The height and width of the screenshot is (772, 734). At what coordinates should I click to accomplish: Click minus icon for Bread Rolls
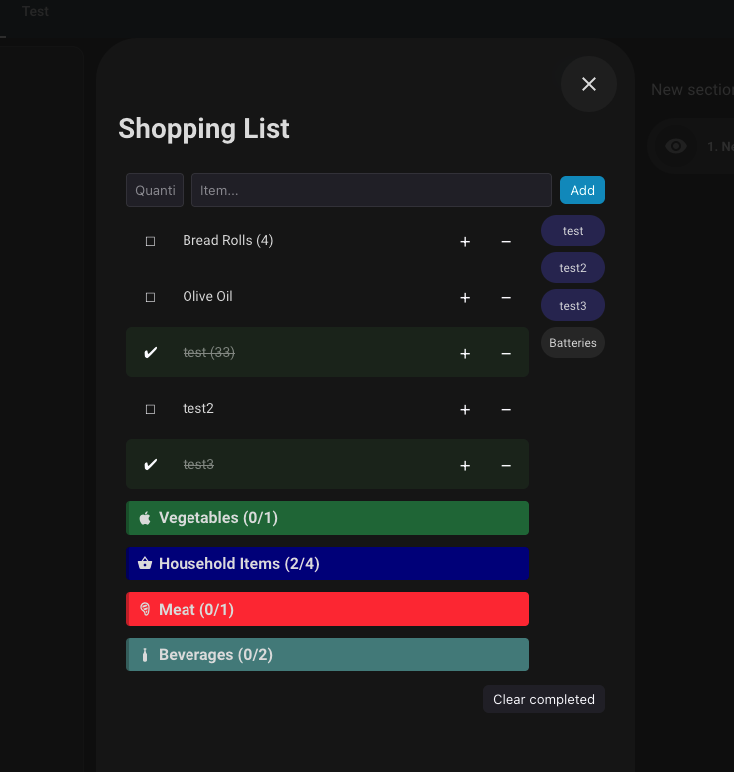[x=506, y=242]
